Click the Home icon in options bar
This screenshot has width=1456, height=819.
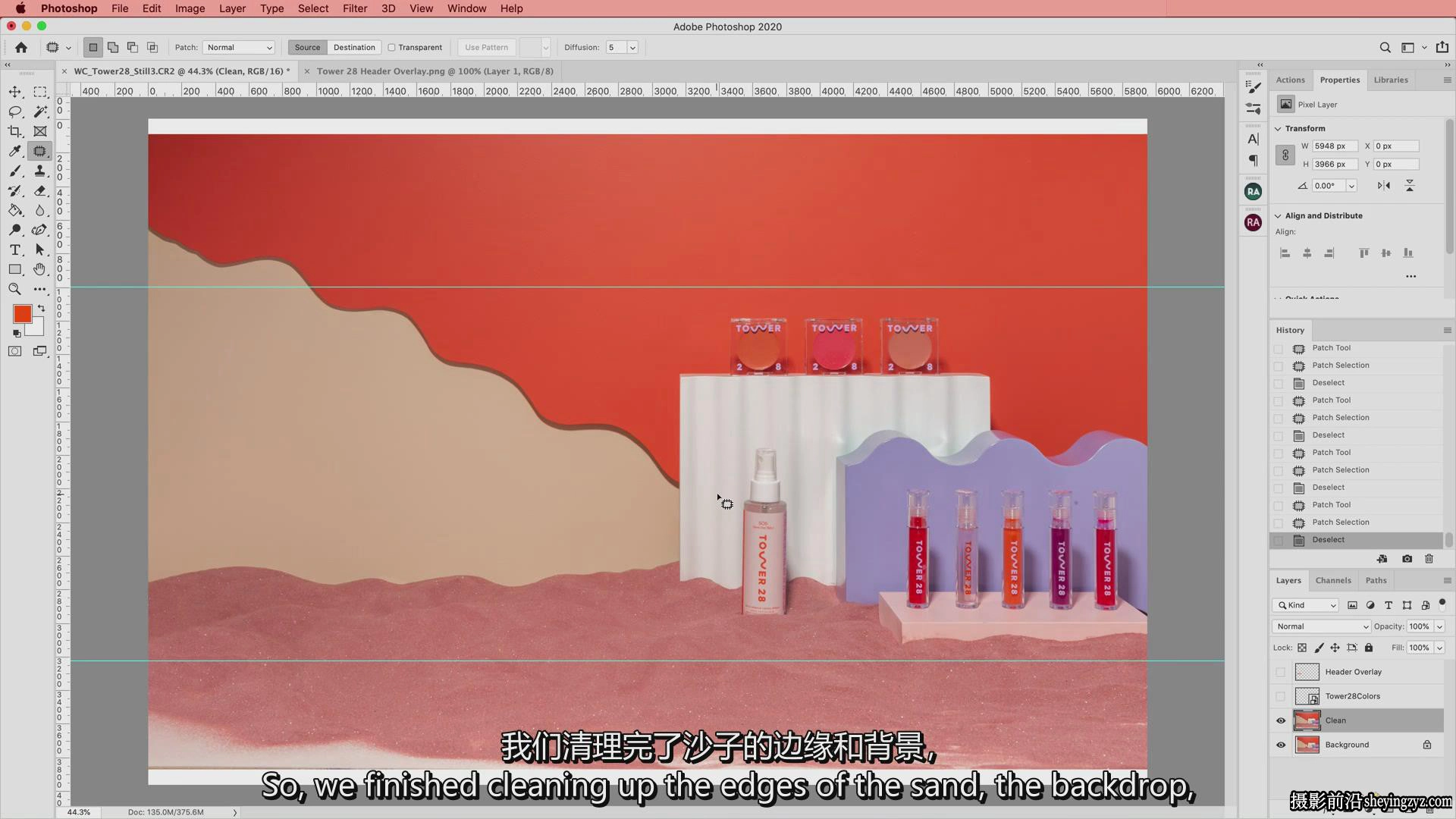(x=21, y=47)
